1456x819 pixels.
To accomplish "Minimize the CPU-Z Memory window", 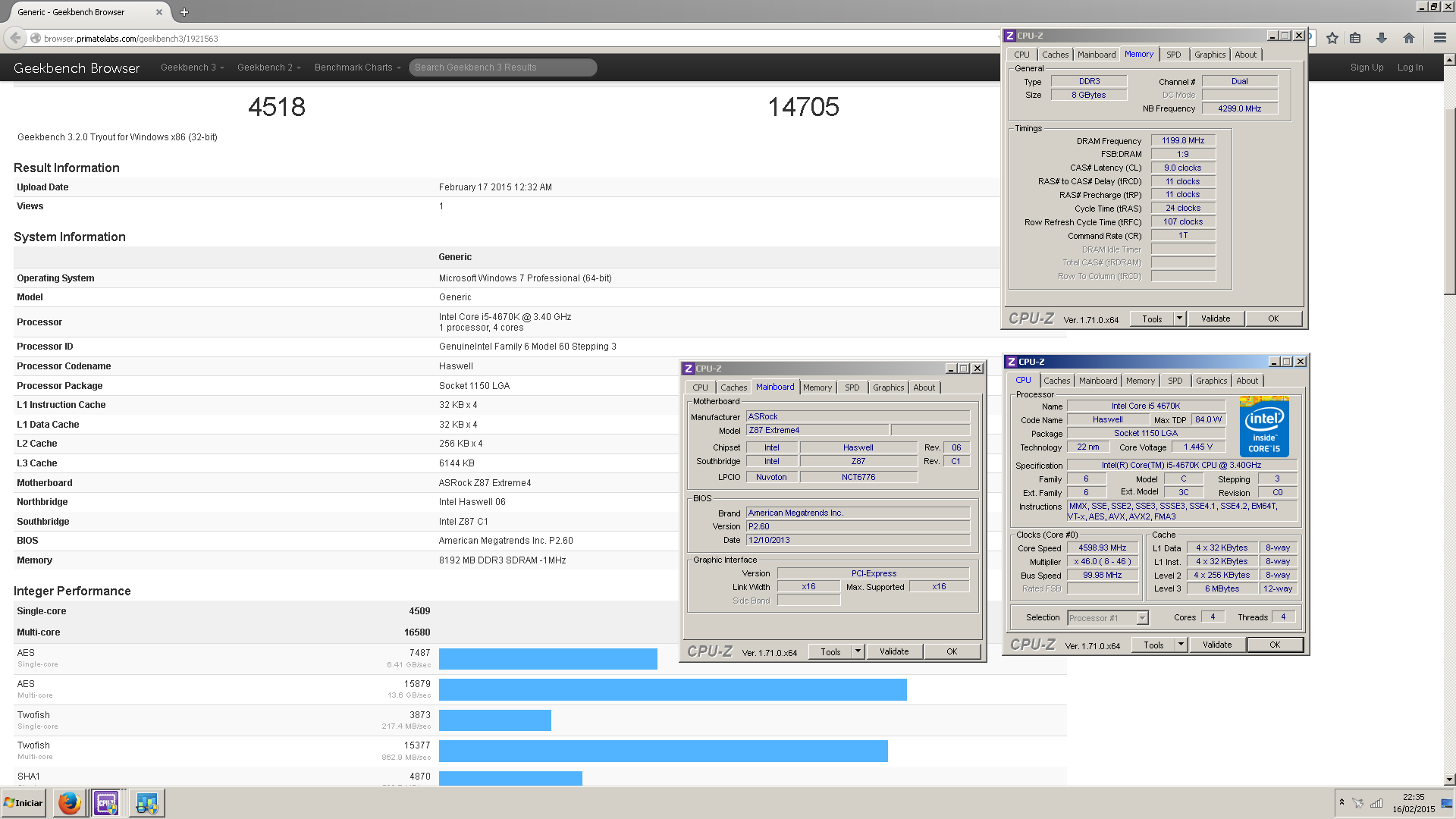I will [x=1272, y=36].
